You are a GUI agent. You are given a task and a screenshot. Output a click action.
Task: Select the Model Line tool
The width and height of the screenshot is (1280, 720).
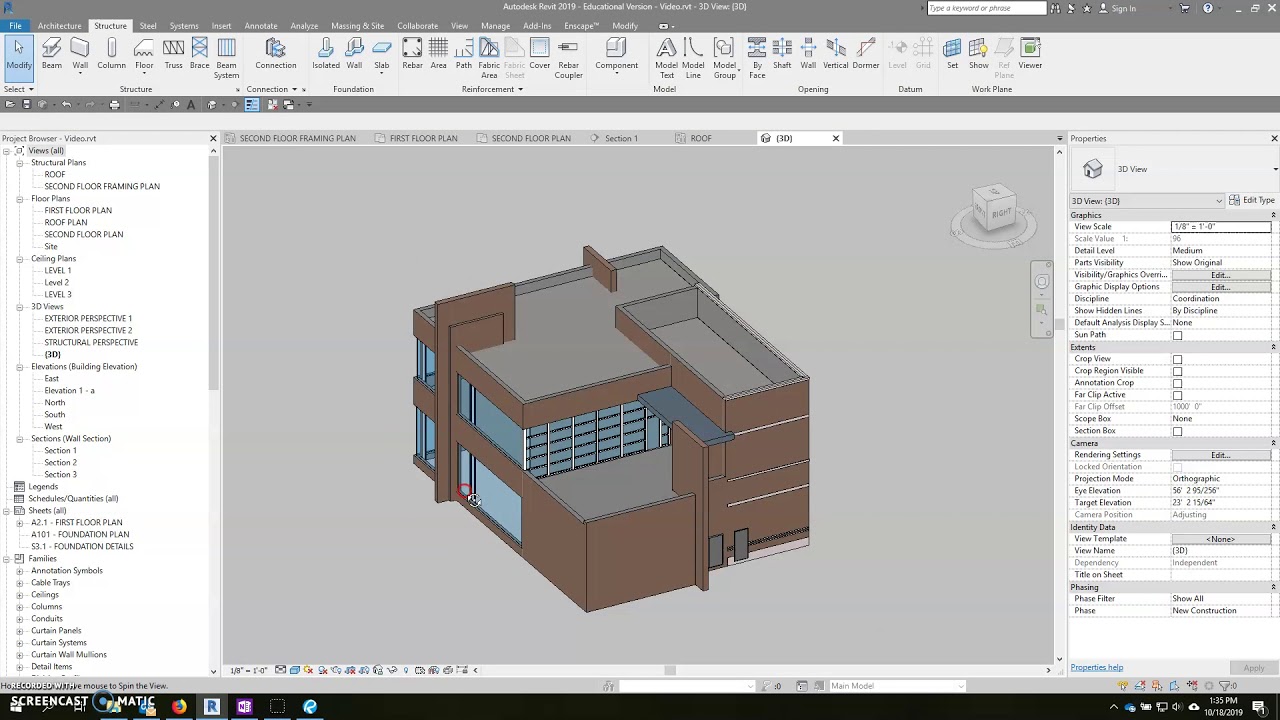click(x=693, y=58)
